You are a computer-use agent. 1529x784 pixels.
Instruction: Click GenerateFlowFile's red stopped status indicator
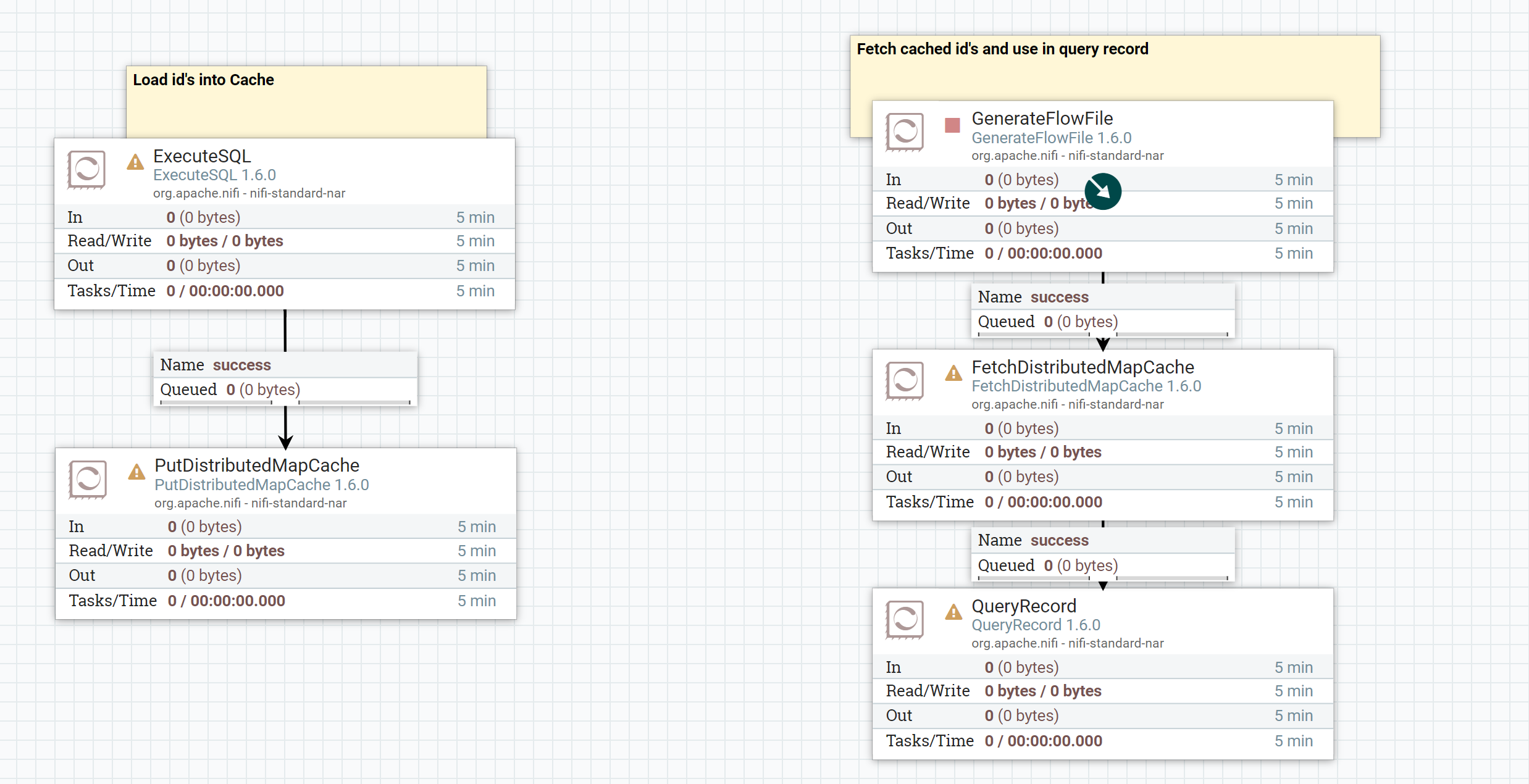pyautogui.click(x=952, y=125)
